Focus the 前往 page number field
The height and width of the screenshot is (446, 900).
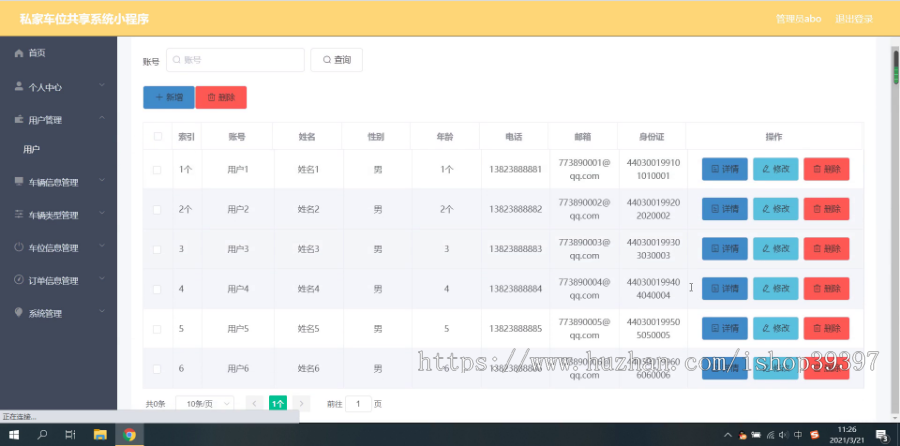359,404
